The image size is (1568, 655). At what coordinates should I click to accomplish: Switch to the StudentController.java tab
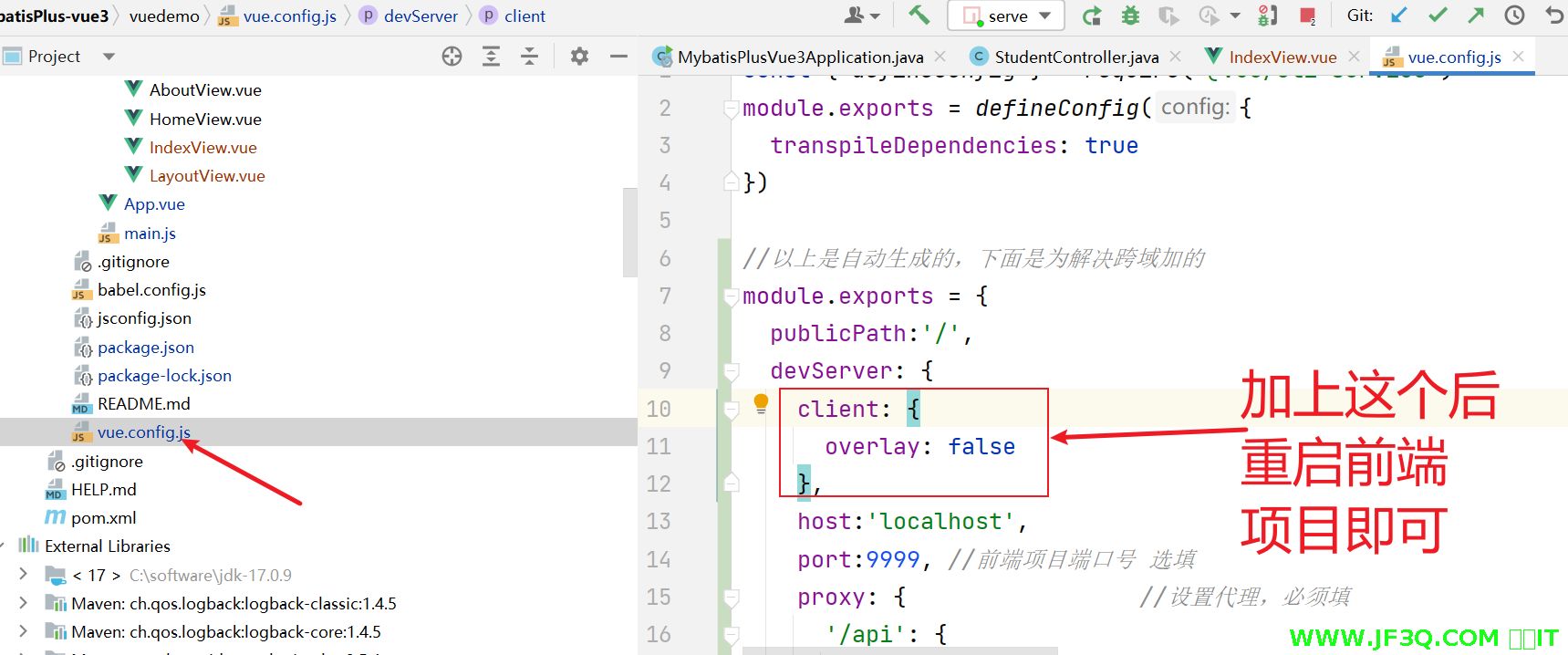[1075, 57]
